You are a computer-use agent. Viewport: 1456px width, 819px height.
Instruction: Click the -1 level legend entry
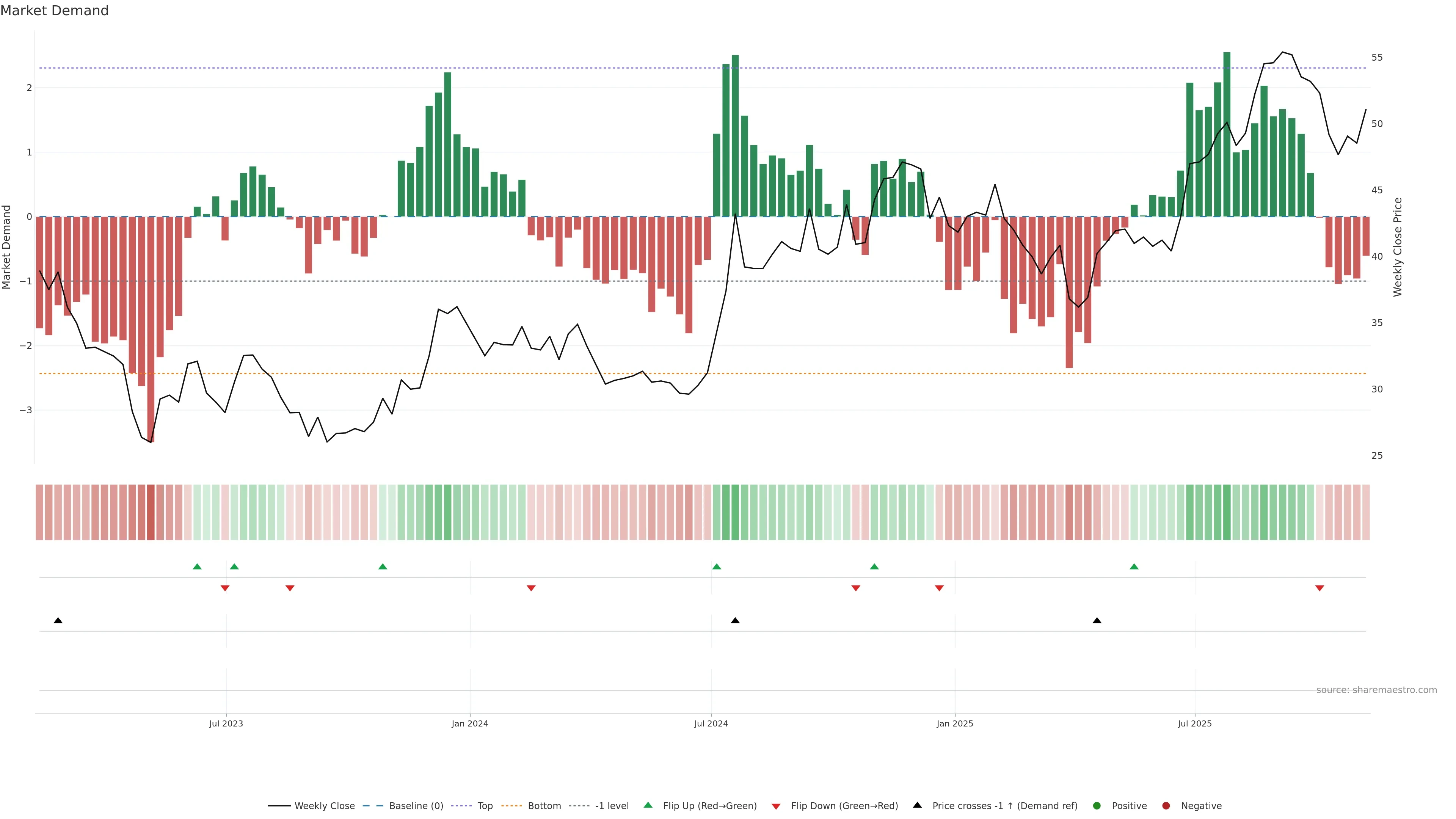click(612, 805)
